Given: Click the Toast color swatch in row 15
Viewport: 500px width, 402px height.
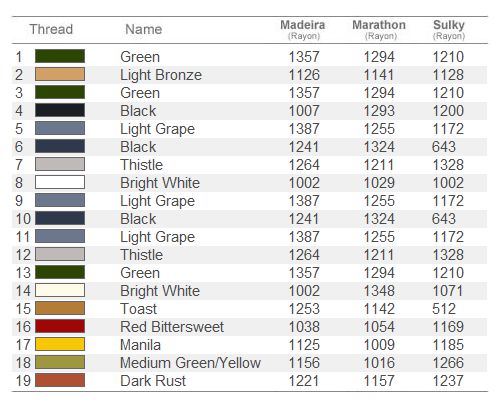Looking at the screenshot, I should (x=60, y=308).
